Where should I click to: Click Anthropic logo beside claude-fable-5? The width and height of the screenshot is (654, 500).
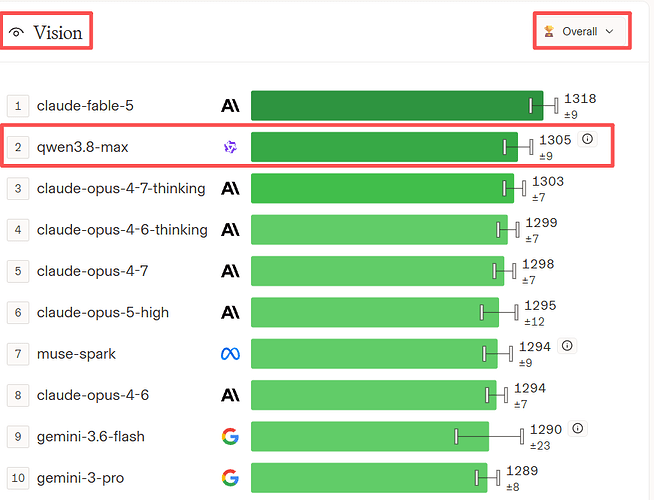click(230, 106)
